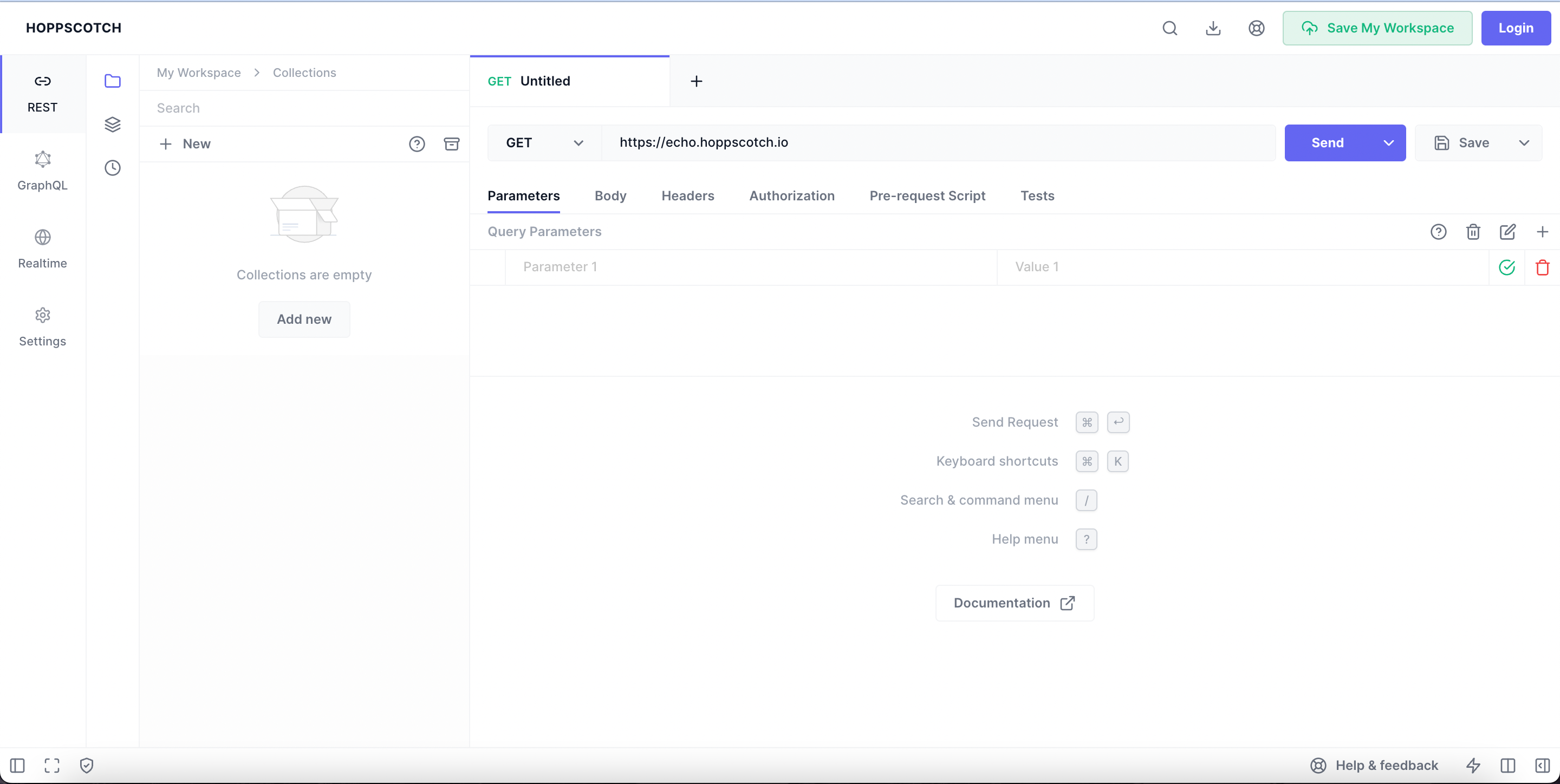Expand the GET method dropdown
1560x784 pixels.
[x=544, y=142]
